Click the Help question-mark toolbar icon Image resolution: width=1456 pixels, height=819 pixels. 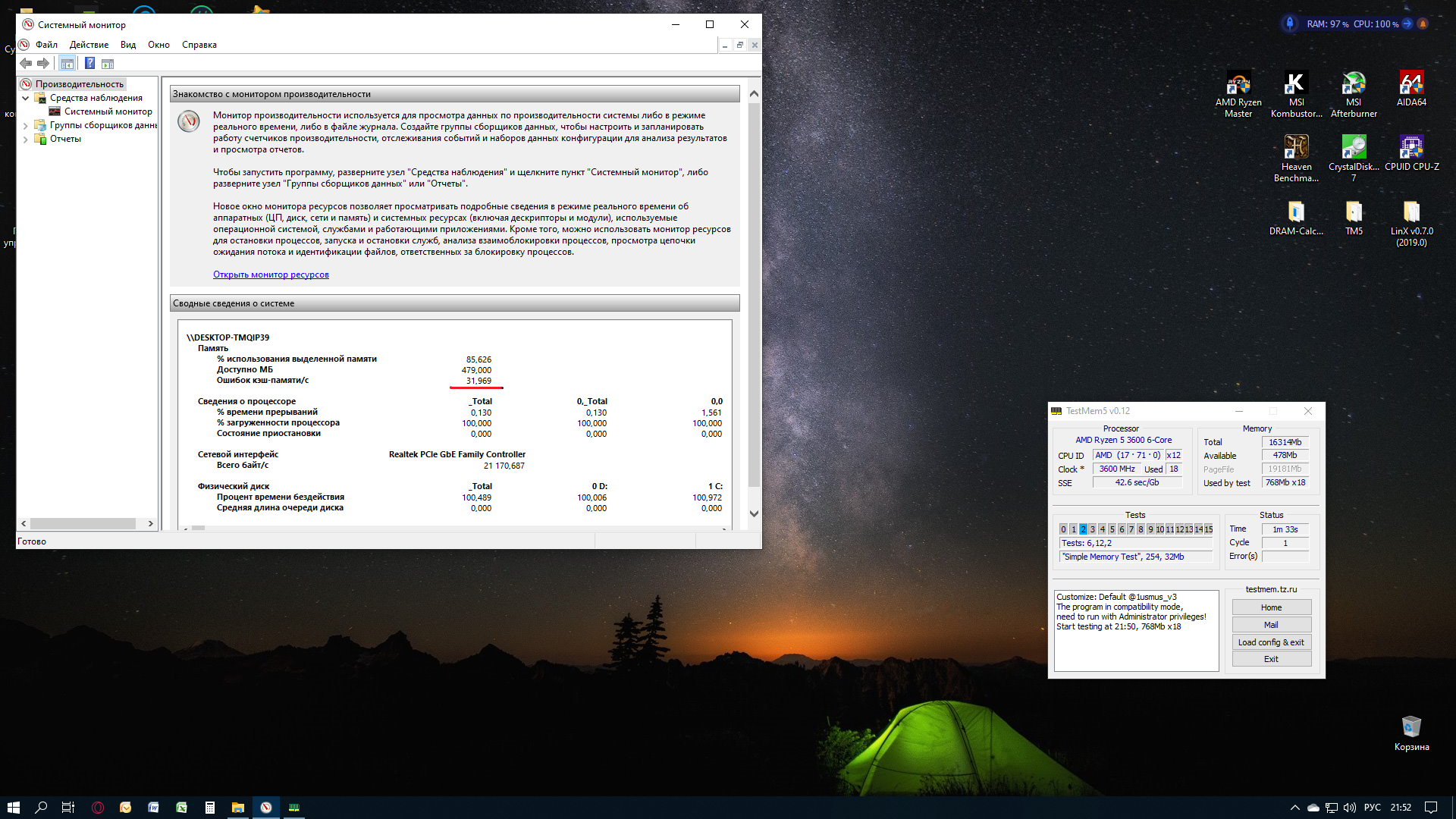tap(89, 64)
